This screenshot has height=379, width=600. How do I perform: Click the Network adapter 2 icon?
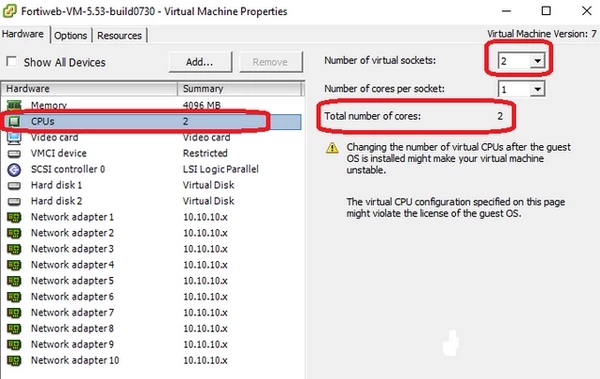tap(14, 234)
